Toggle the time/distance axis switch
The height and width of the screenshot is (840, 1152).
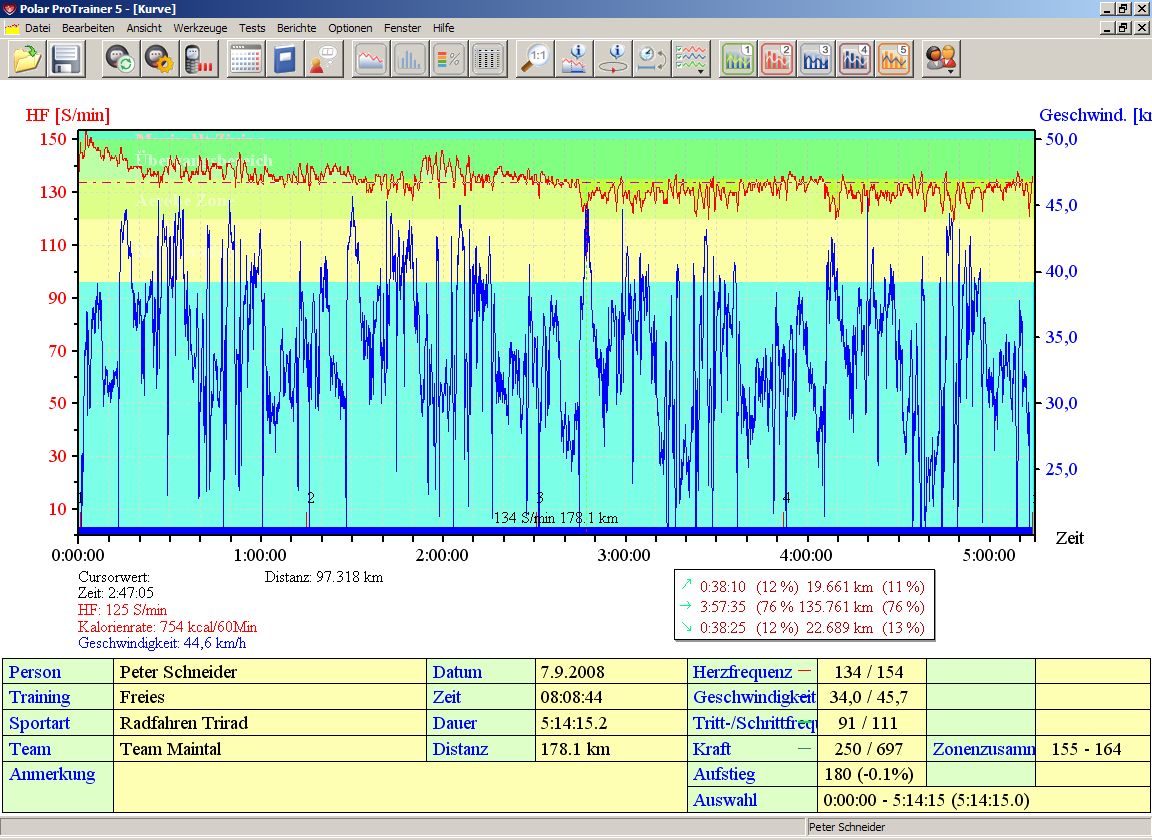pyautogui.click(x=652, y=59)
